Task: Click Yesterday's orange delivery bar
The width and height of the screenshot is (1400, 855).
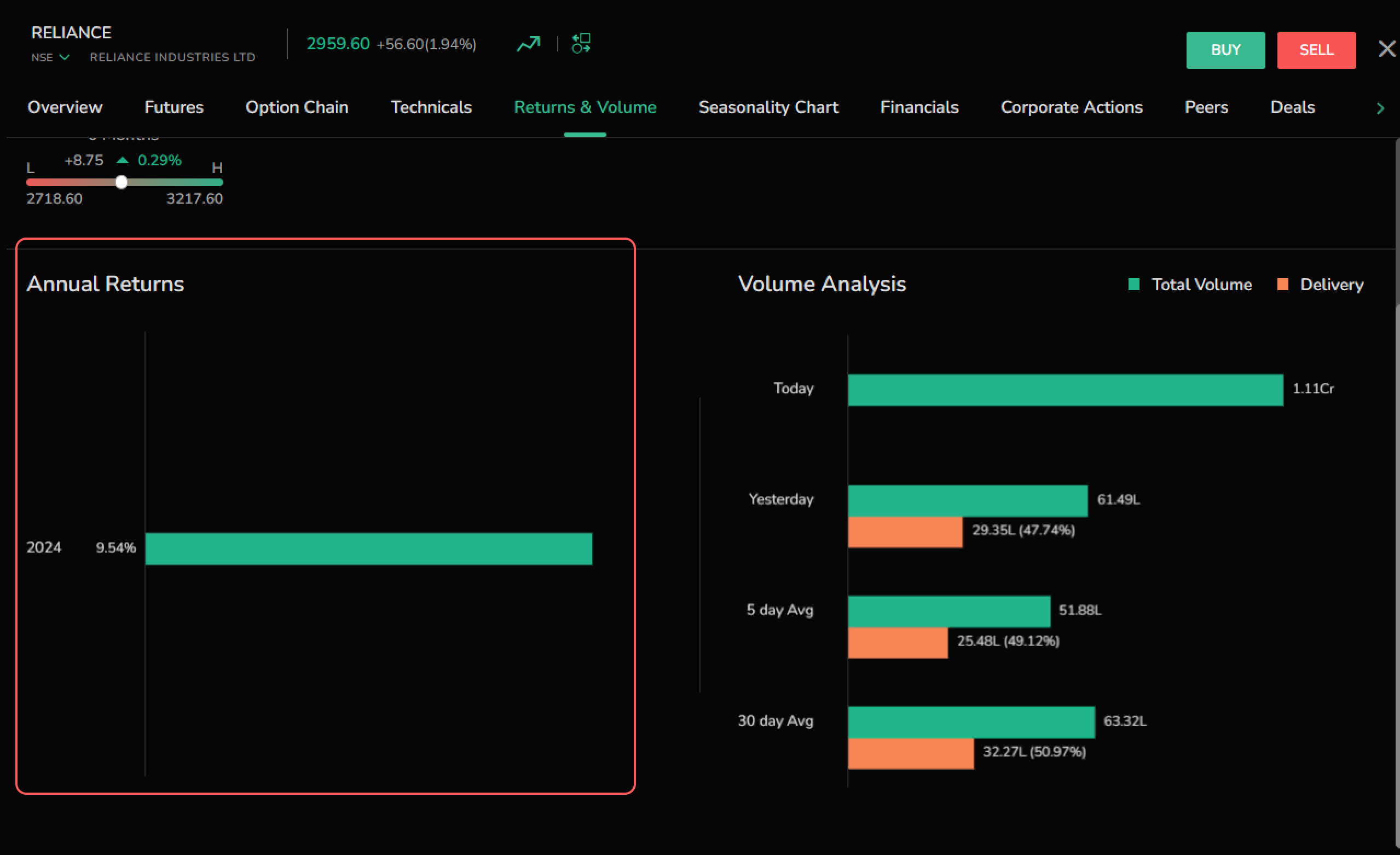Action: pyautogui.click(x=905, y=532)
